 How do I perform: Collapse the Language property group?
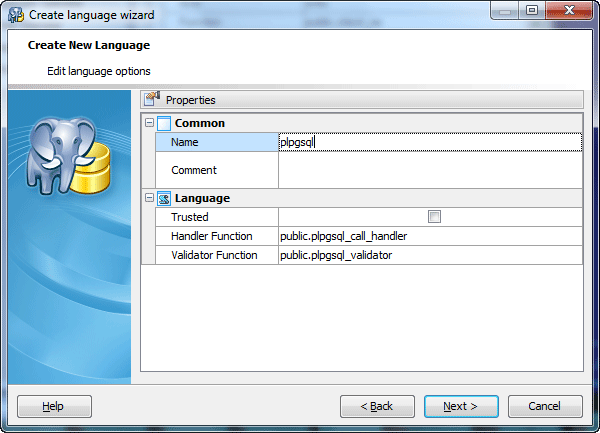[x=149, y=198]
